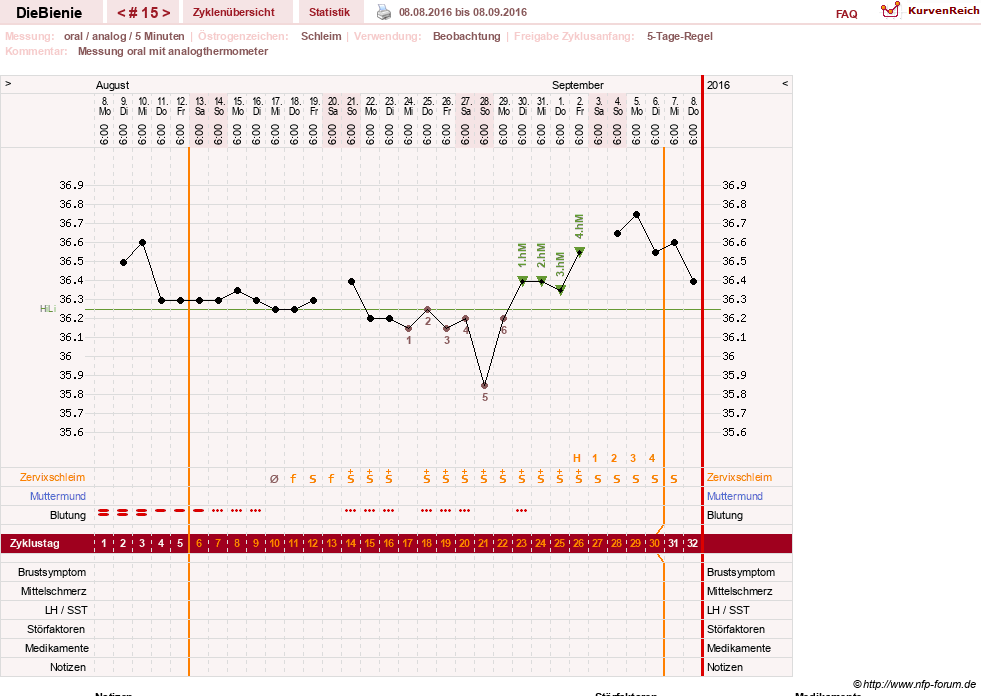981x696 pixels.
Task: Click the left expand arrow at chart top-left
Action: click(x=8, y=83)
